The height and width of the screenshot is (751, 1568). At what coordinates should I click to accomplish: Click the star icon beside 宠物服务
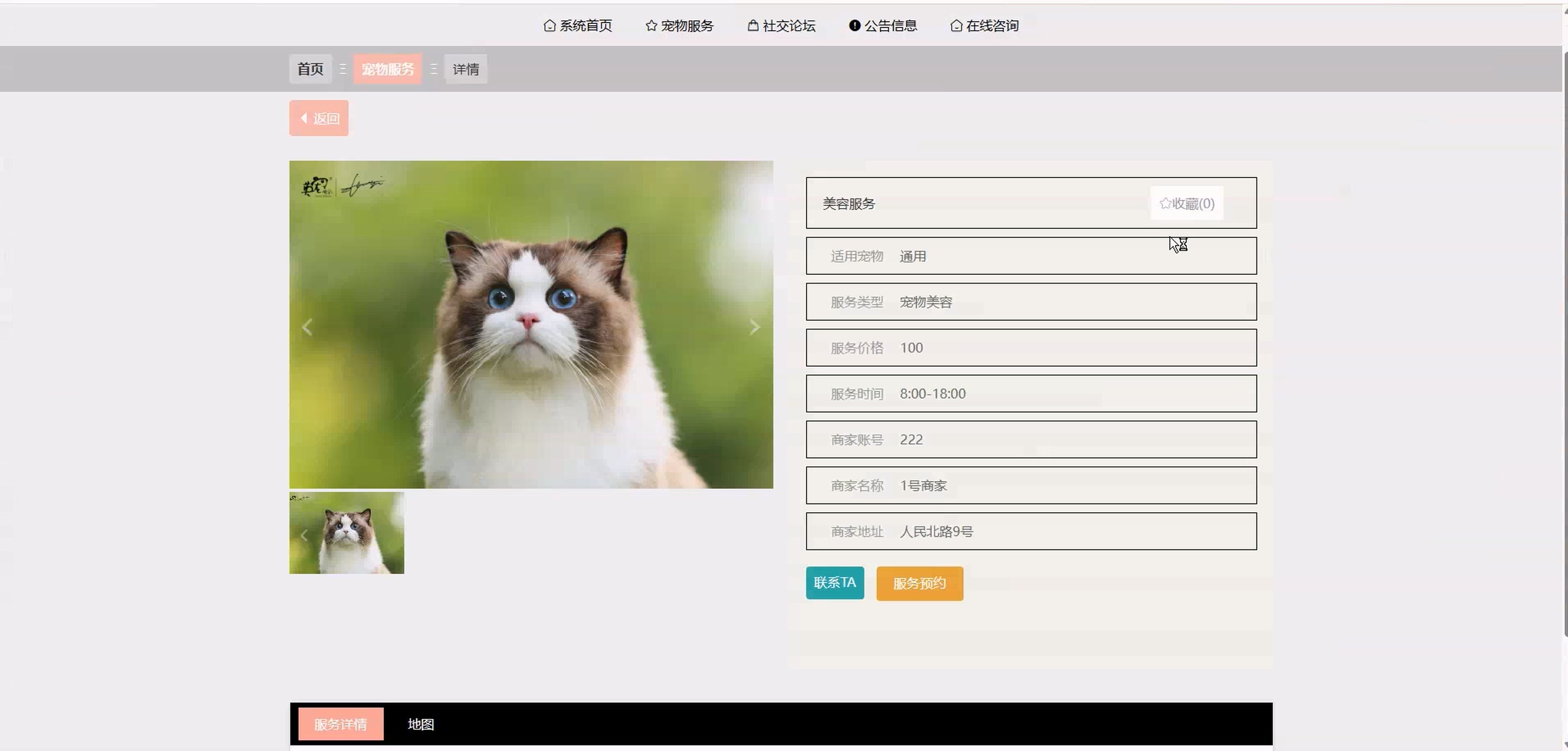tap(651, 26)
